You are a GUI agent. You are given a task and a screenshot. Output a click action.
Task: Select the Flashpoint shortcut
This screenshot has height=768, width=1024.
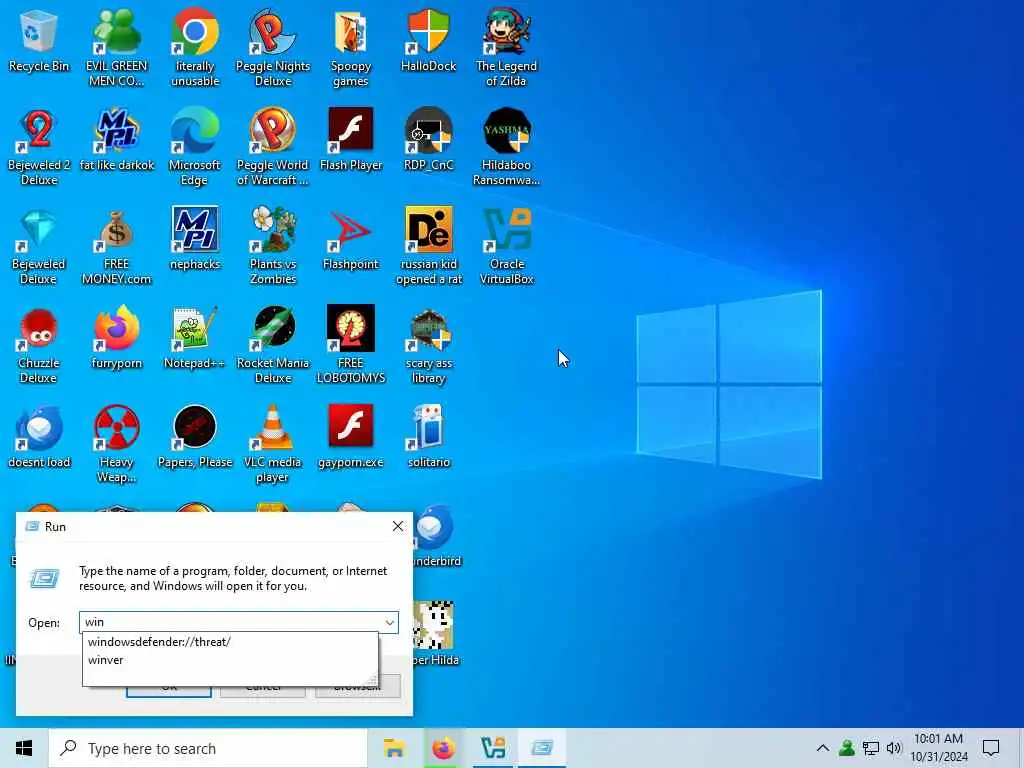click(351, 239)
